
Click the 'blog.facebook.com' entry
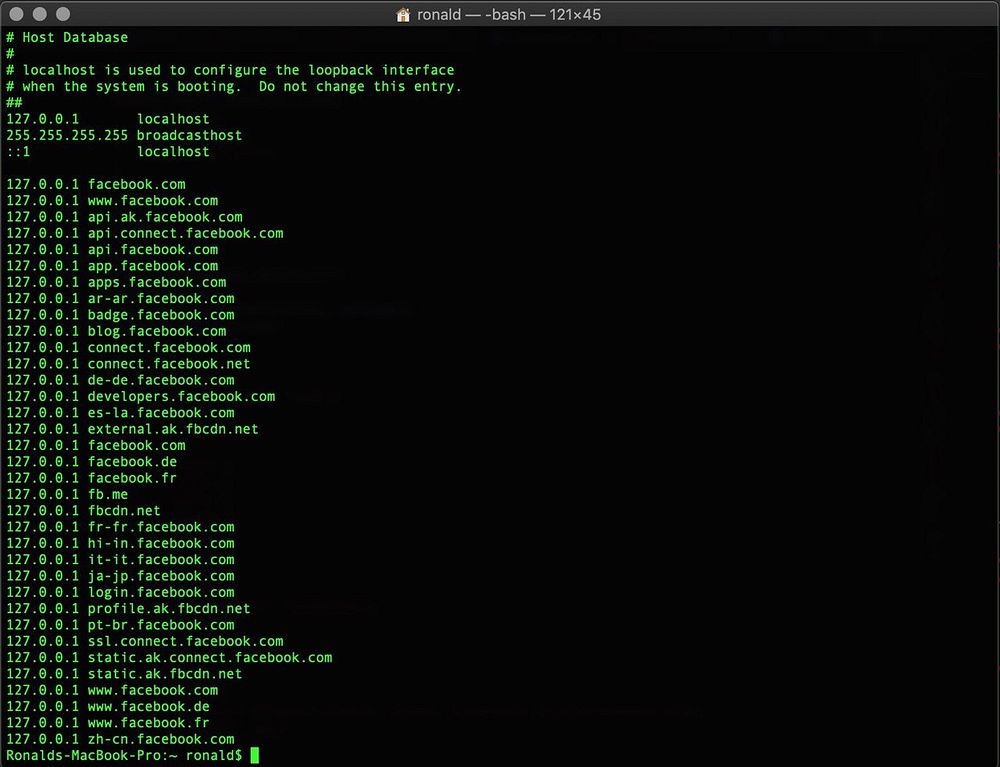pos(157,332)
